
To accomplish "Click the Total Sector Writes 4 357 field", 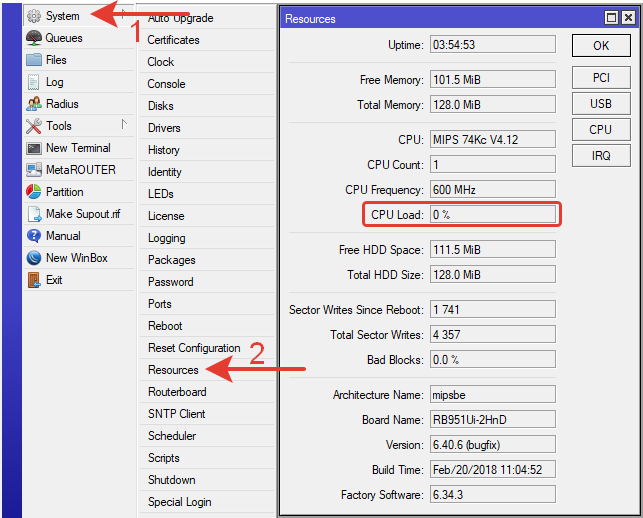I will (493, 335).
